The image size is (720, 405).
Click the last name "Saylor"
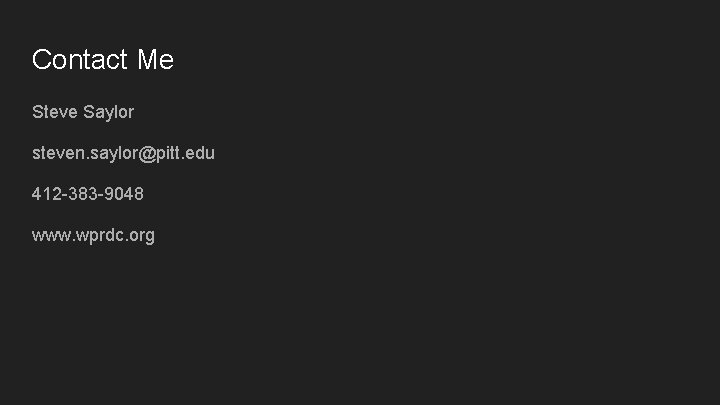pyautogui.click(x=108, y=112)
